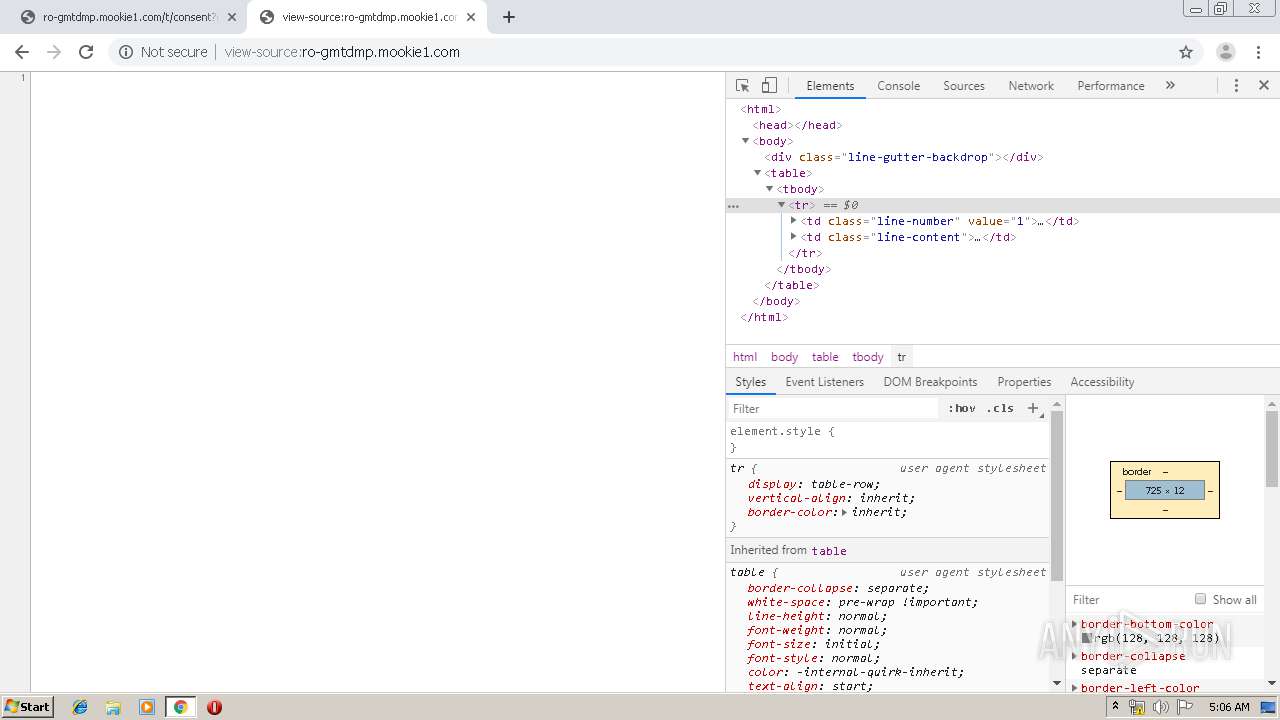Close the ro-gmtdmp consent tab

231,17
